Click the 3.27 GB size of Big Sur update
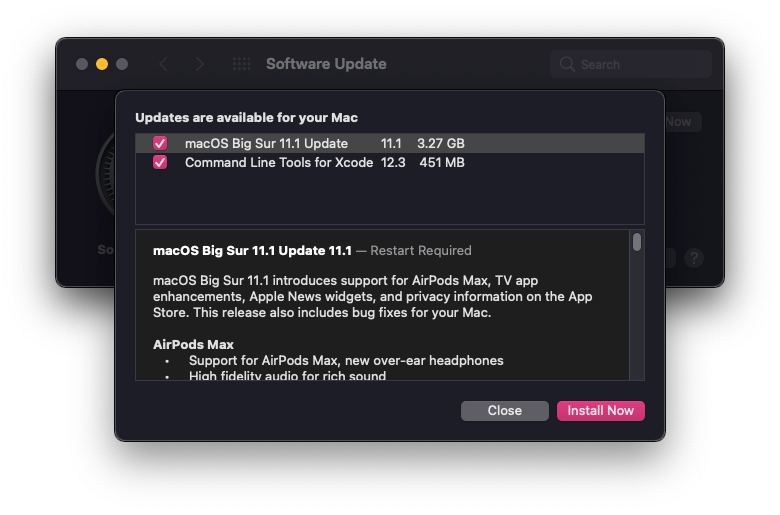The width and height of the screenshot is (780, 515). 441,143
